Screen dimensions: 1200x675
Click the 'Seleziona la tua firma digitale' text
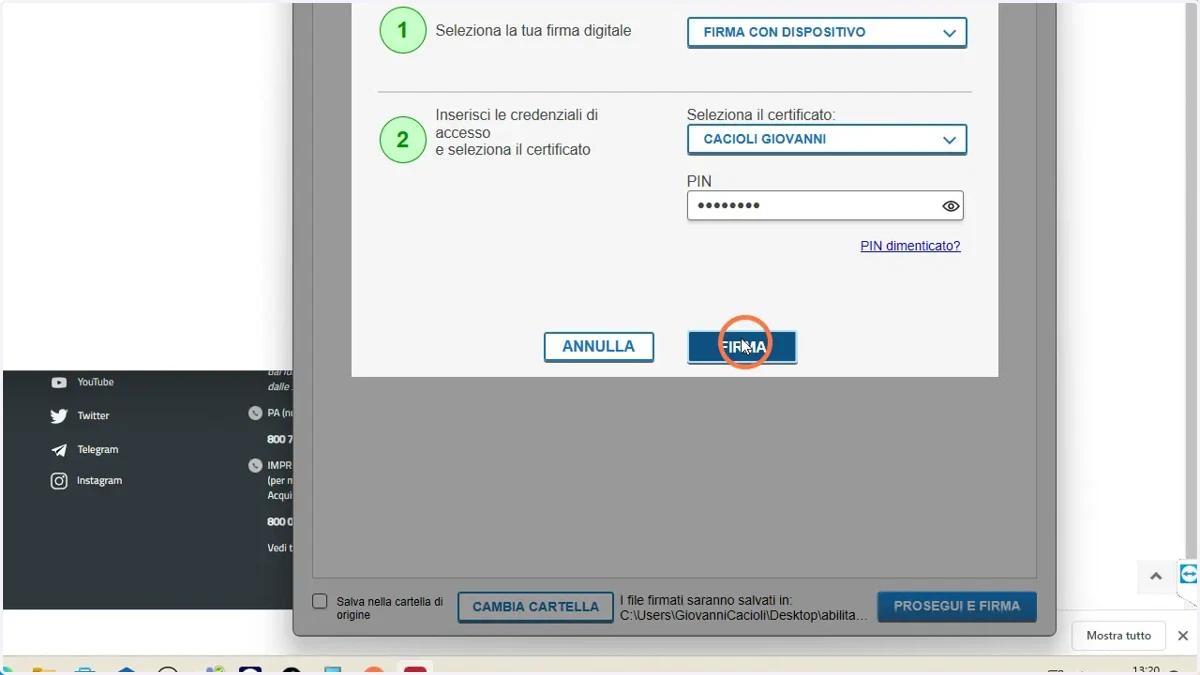coord(533,31)
